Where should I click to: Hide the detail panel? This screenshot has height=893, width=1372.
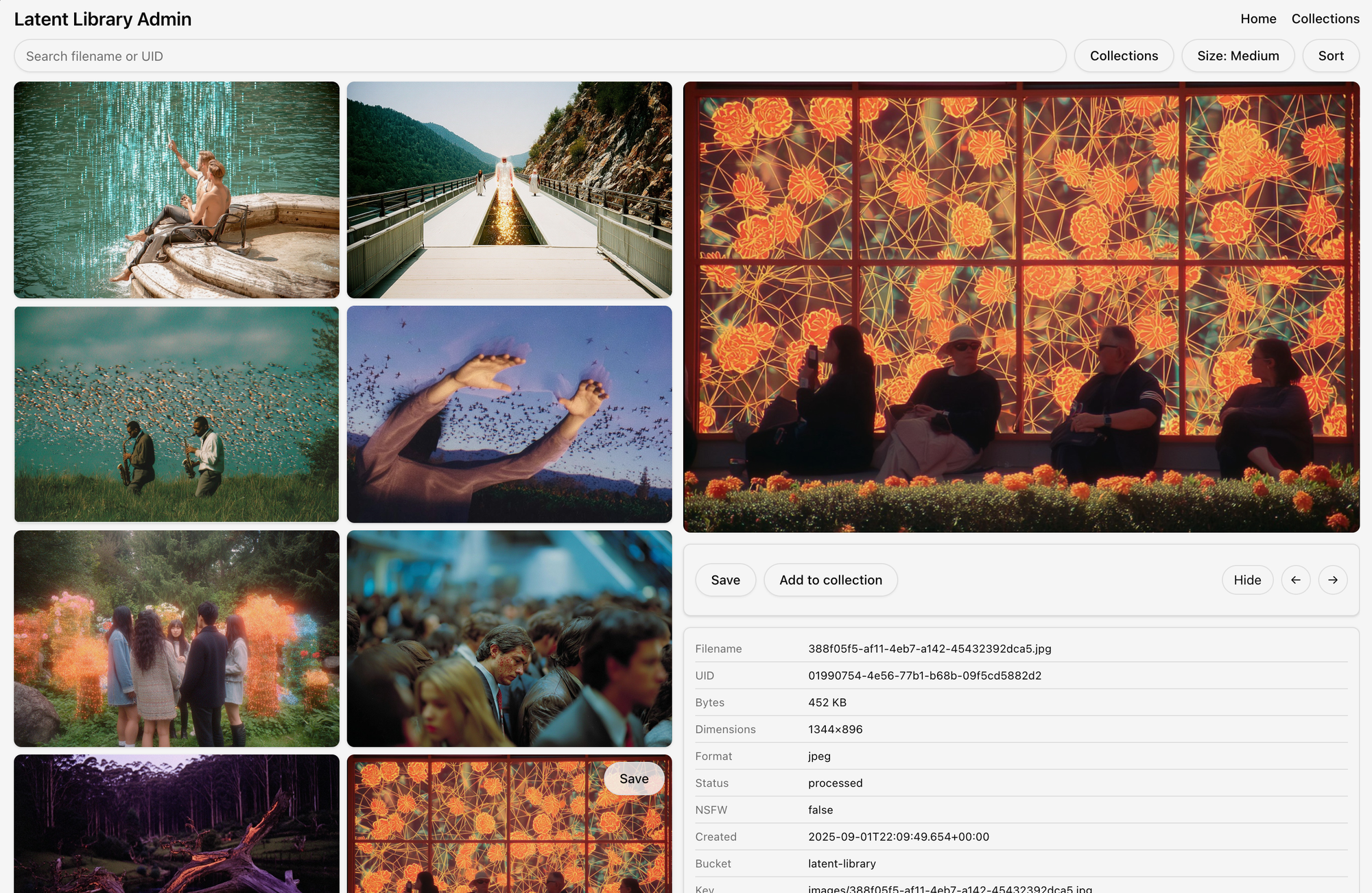click(1247, 580)
